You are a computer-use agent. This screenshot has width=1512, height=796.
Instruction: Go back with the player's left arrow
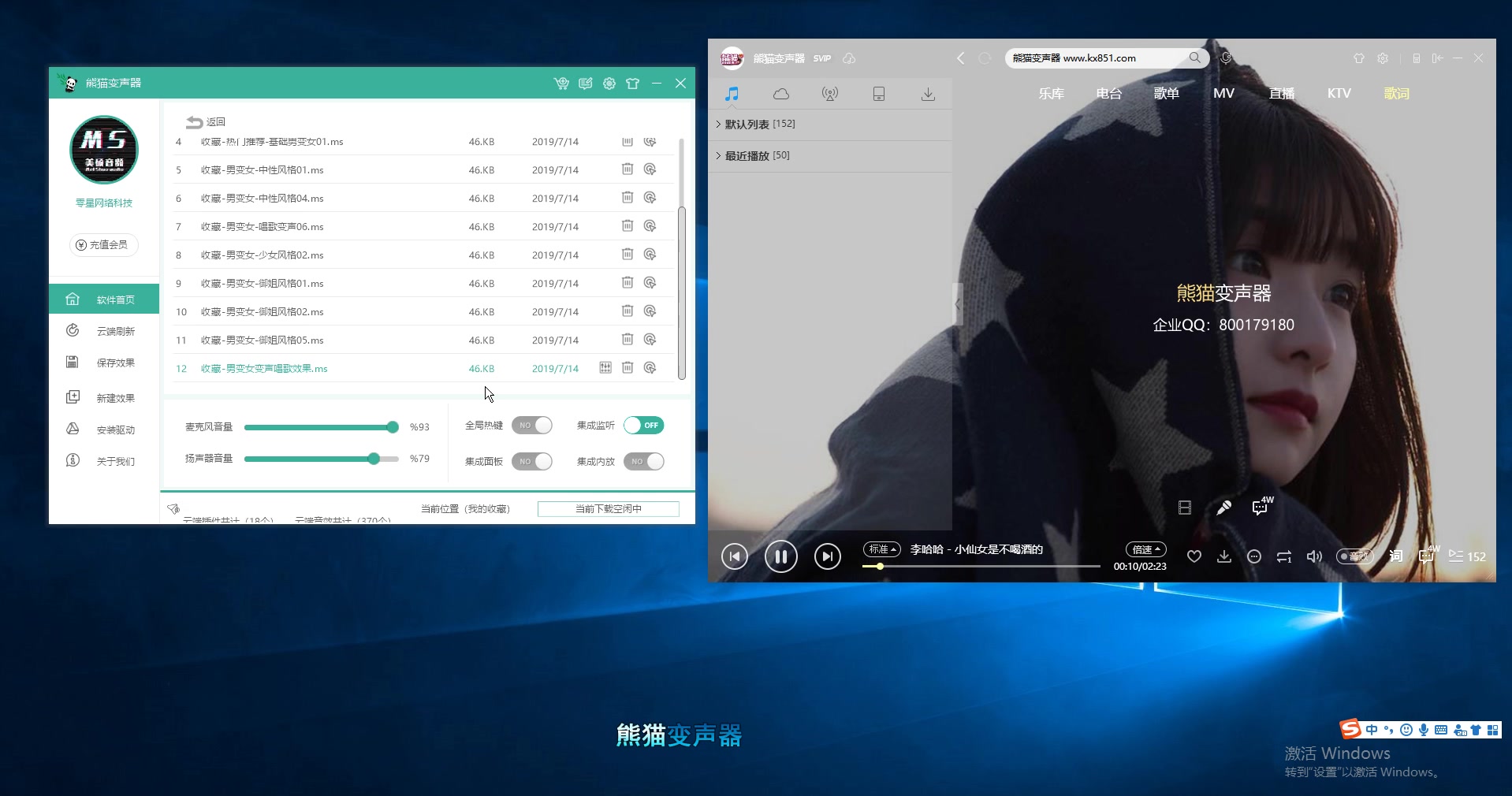(x=960, y=58)
